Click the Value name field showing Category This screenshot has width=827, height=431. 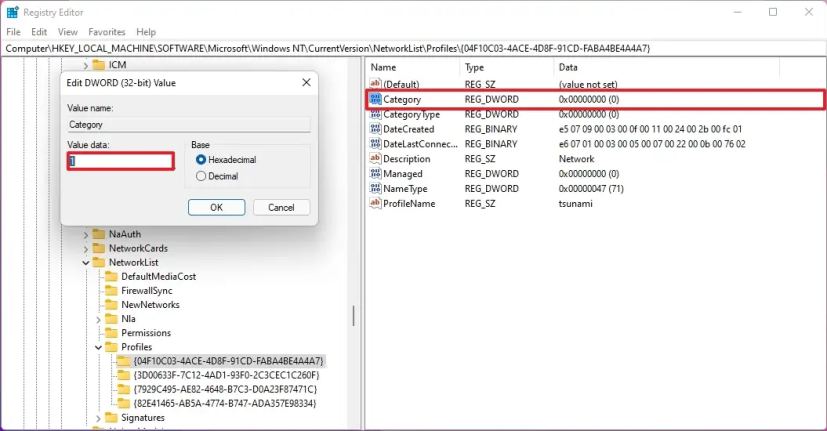point(188,124)
